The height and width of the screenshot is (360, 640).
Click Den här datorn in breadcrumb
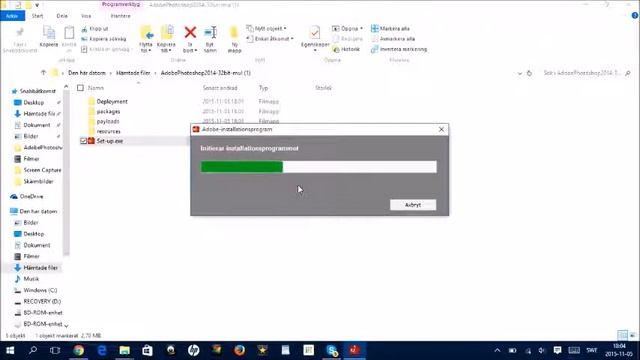[87, 73]
